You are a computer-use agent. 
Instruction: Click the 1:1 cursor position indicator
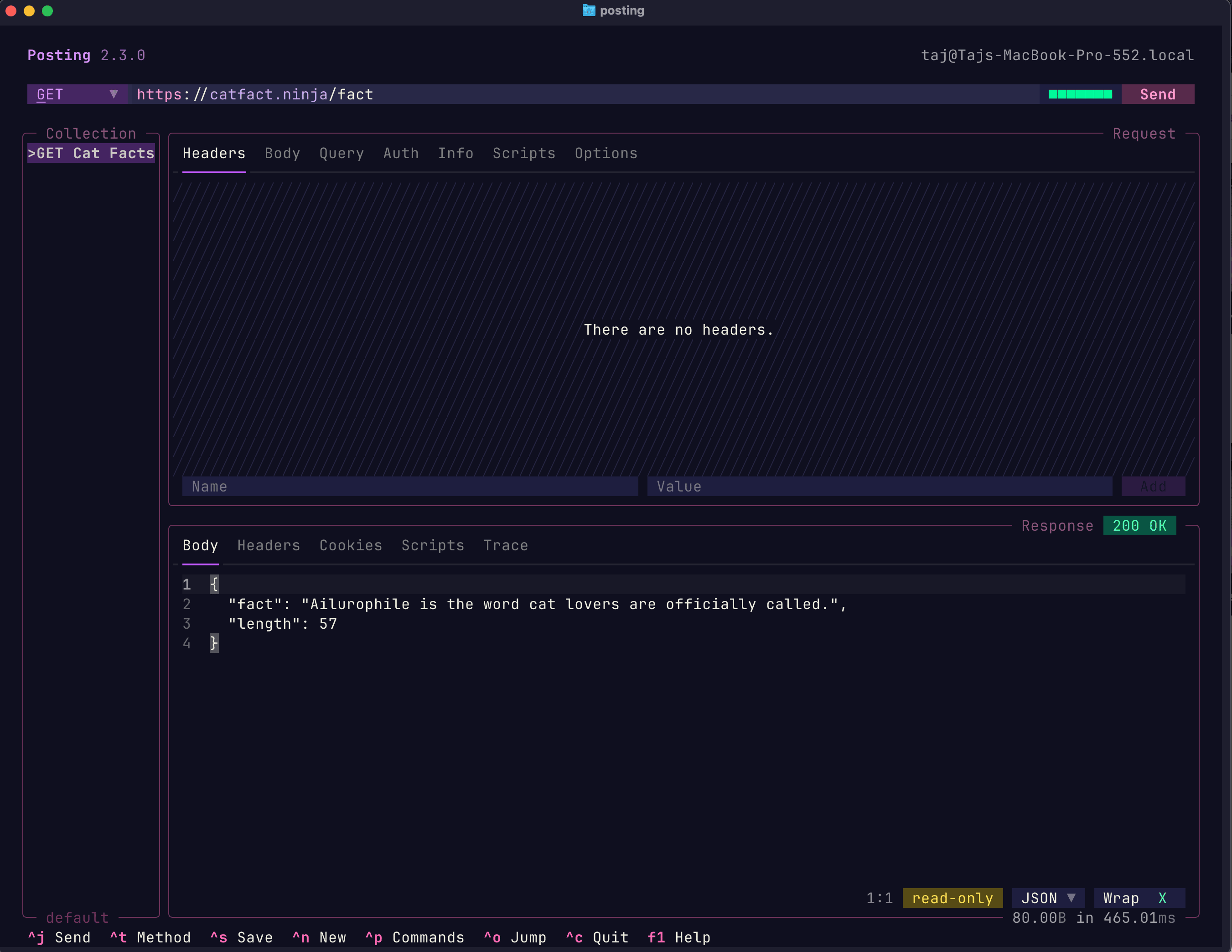tap(880, 898)
